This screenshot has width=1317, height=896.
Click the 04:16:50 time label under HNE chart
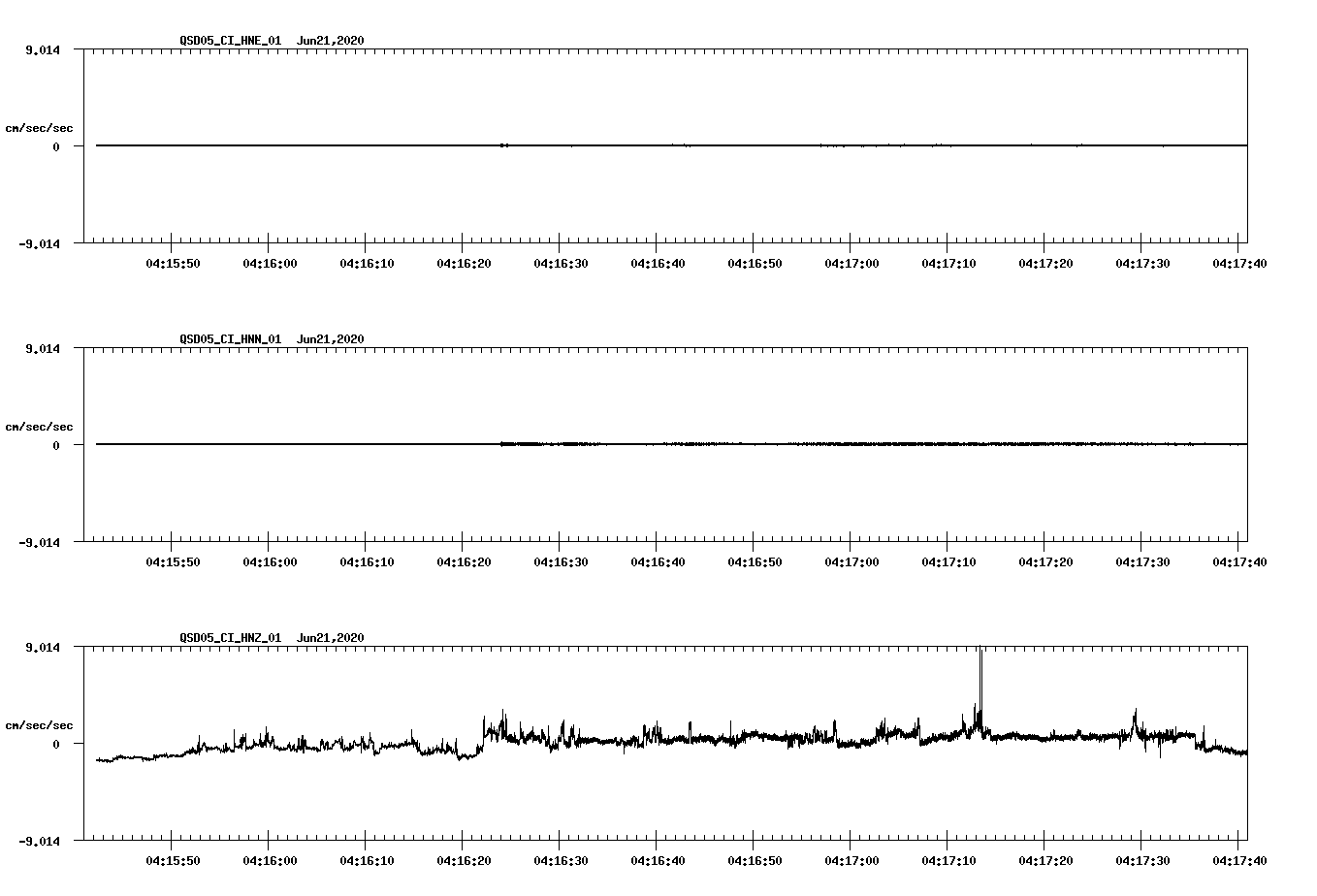coord(755,263)
